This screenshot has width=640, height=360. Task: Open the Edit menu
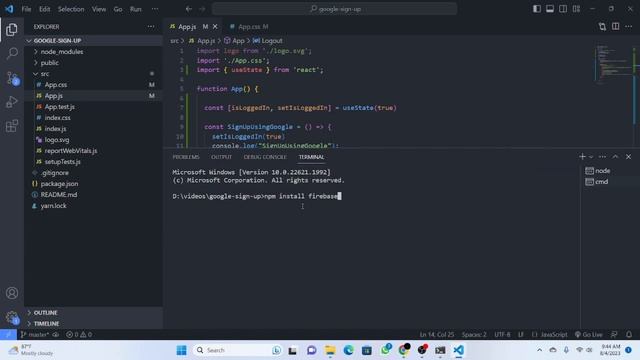click(x=44, y=9)
